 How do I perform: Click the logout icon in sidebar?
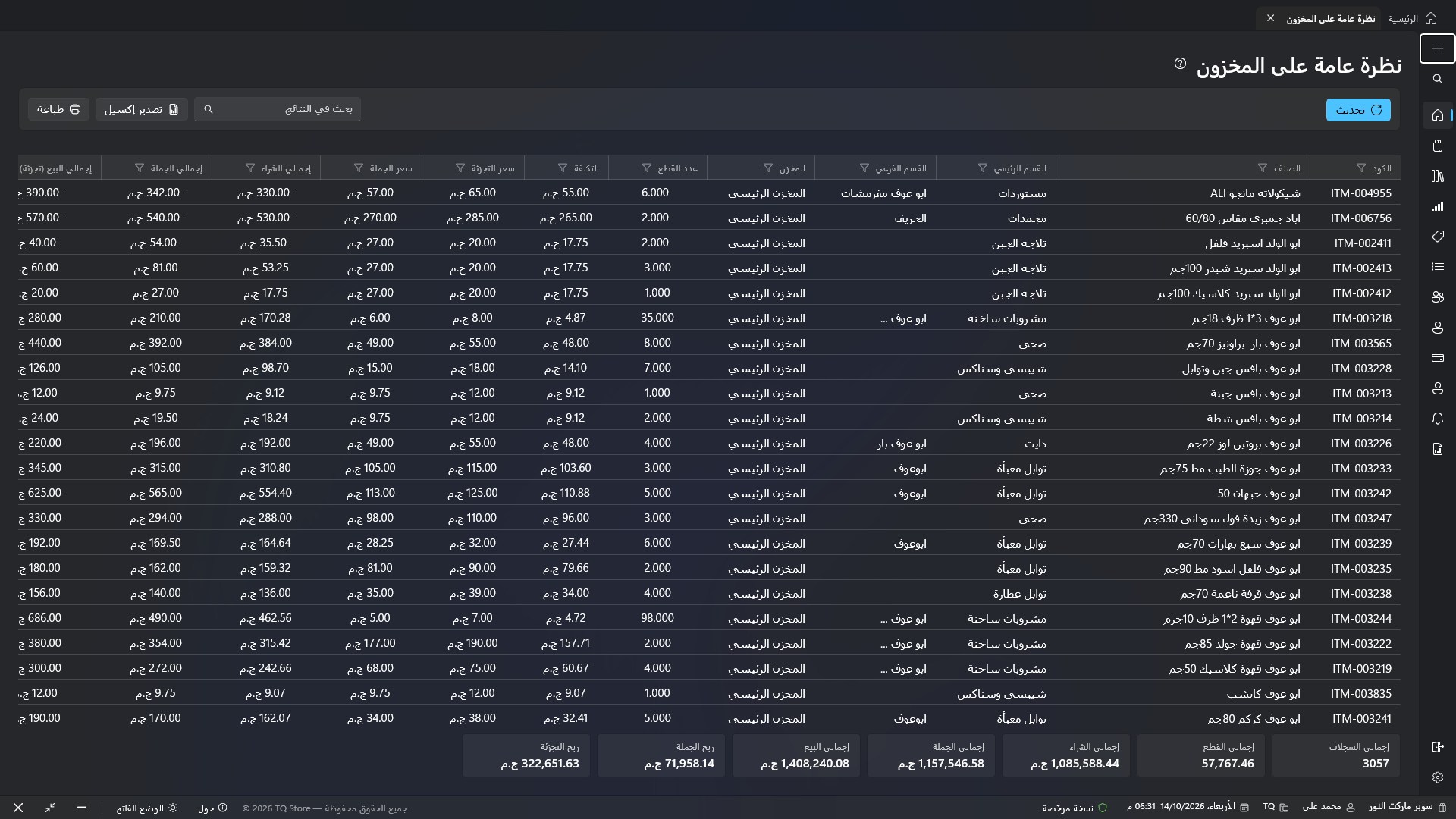(1437, 747)
